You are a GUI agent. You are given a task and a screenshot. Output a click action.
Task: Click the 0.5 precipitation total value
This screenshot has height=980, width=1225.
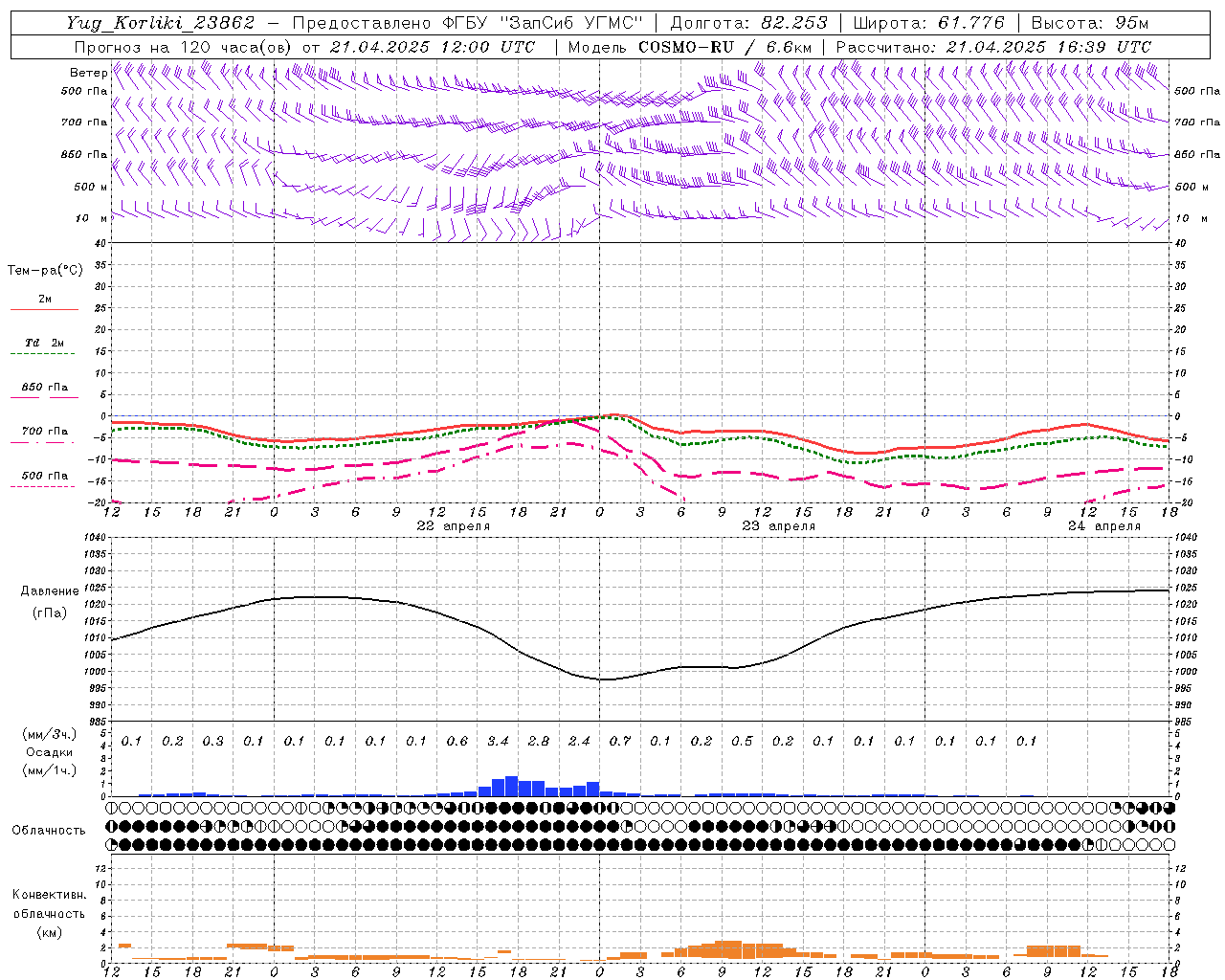pyautogui.click(x=742, y=742)
